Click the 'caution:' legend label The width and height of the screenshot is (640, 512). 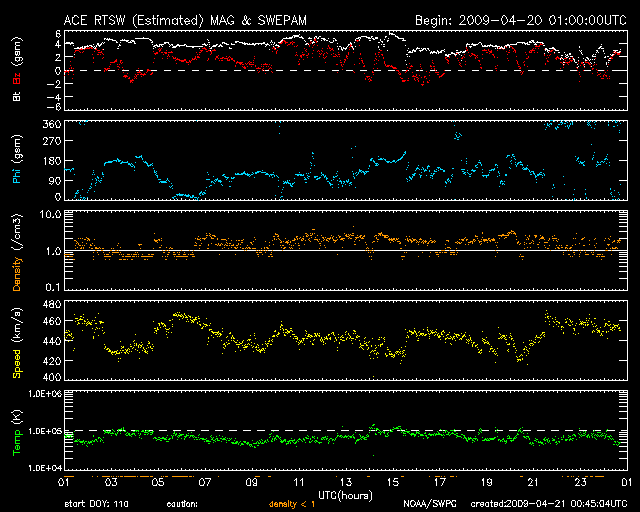coord(182,504)
